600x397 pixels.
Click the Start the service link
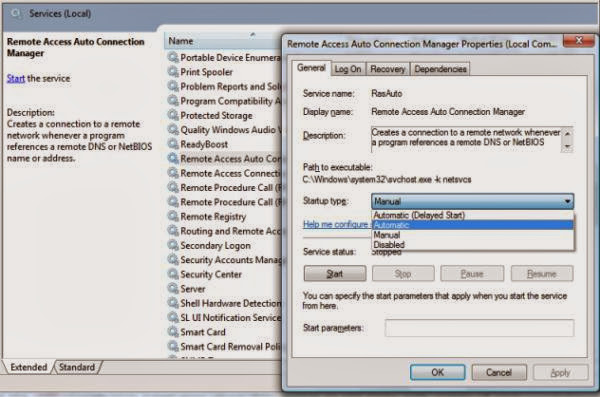click(16, 78)
